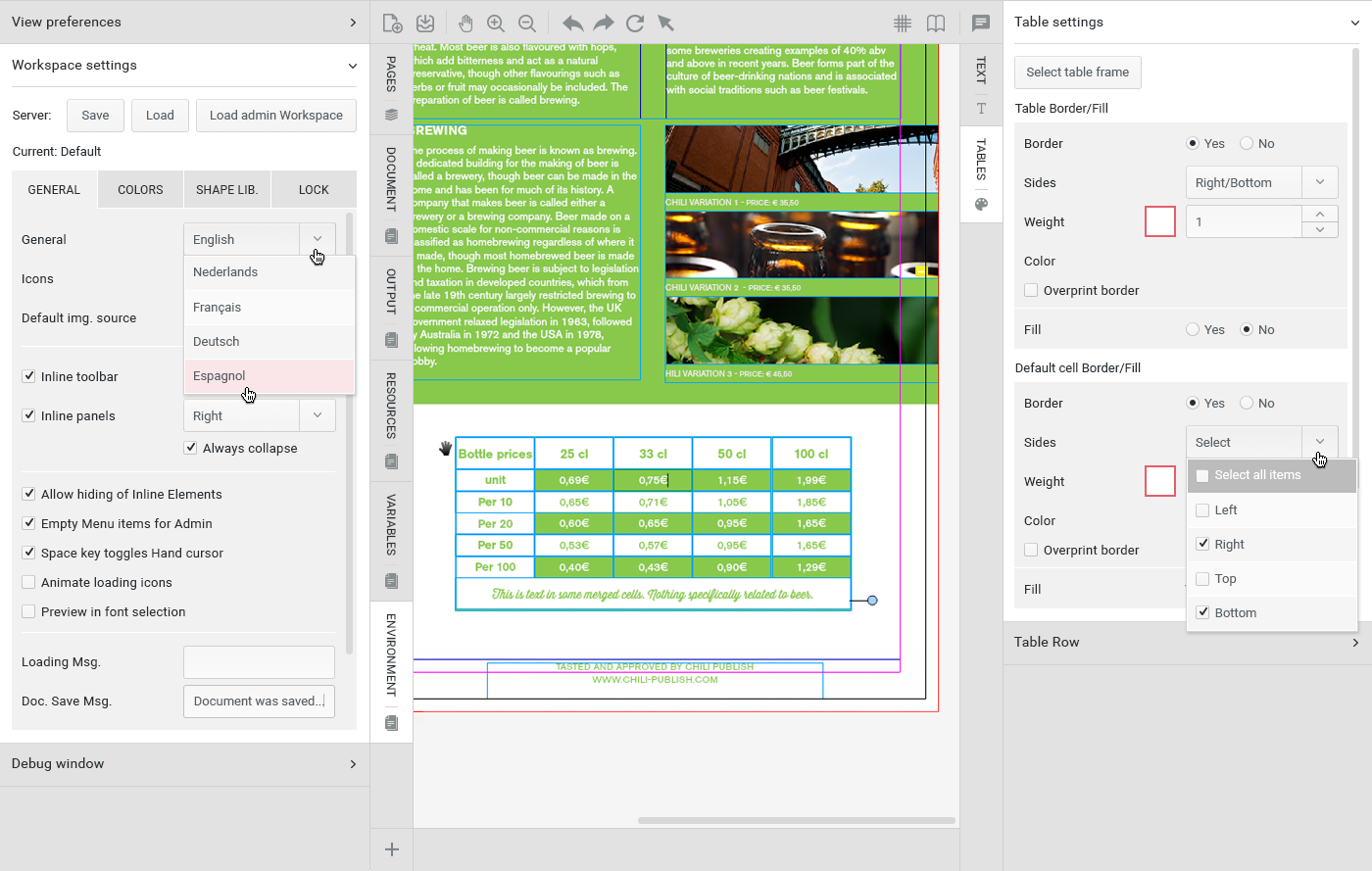Select the Hand pan tool icon
Screen dimensions: 1372x871
click(x=466, y=23)
